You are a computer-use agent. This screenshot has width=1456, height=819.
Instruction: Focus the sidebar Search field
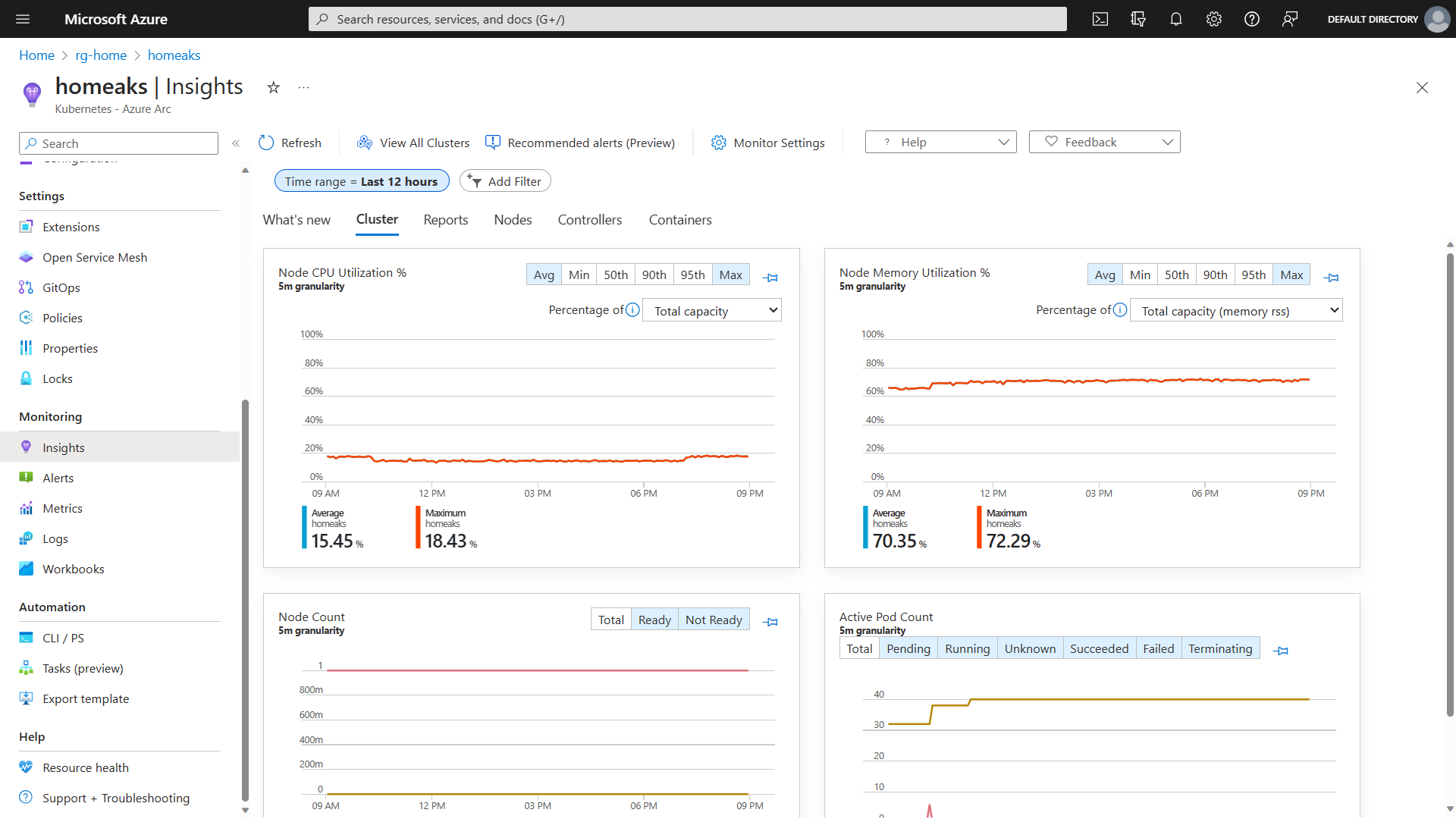click(118, 143)
